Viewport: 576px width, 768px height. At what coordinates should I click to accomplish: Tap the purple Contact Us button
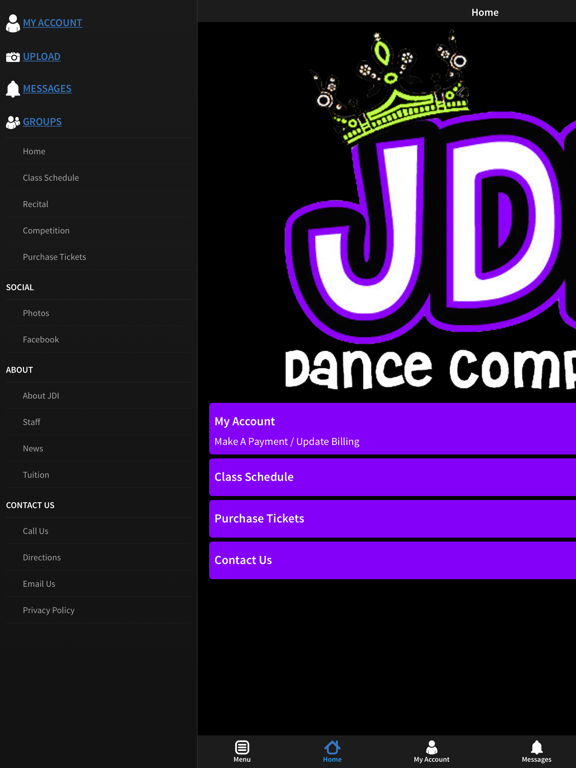click(x=392, y=561)
